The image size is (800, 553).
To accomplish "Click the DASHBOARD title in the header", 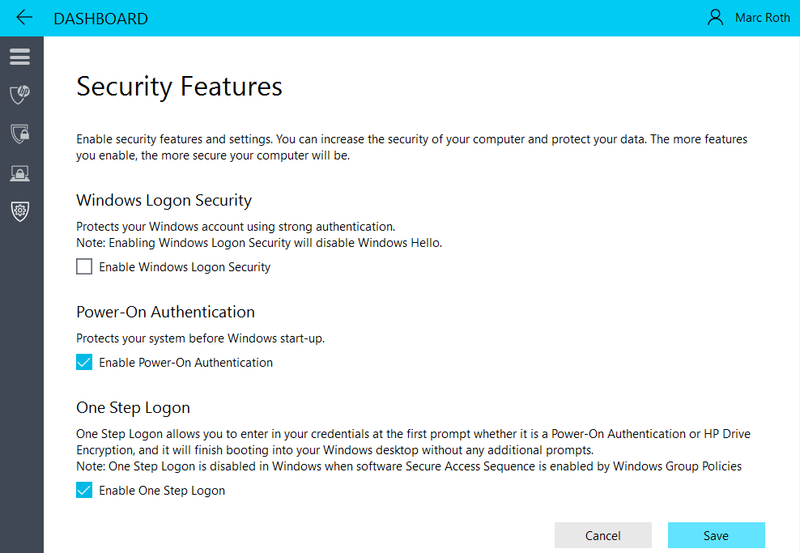I will click(x=101, y=18).
